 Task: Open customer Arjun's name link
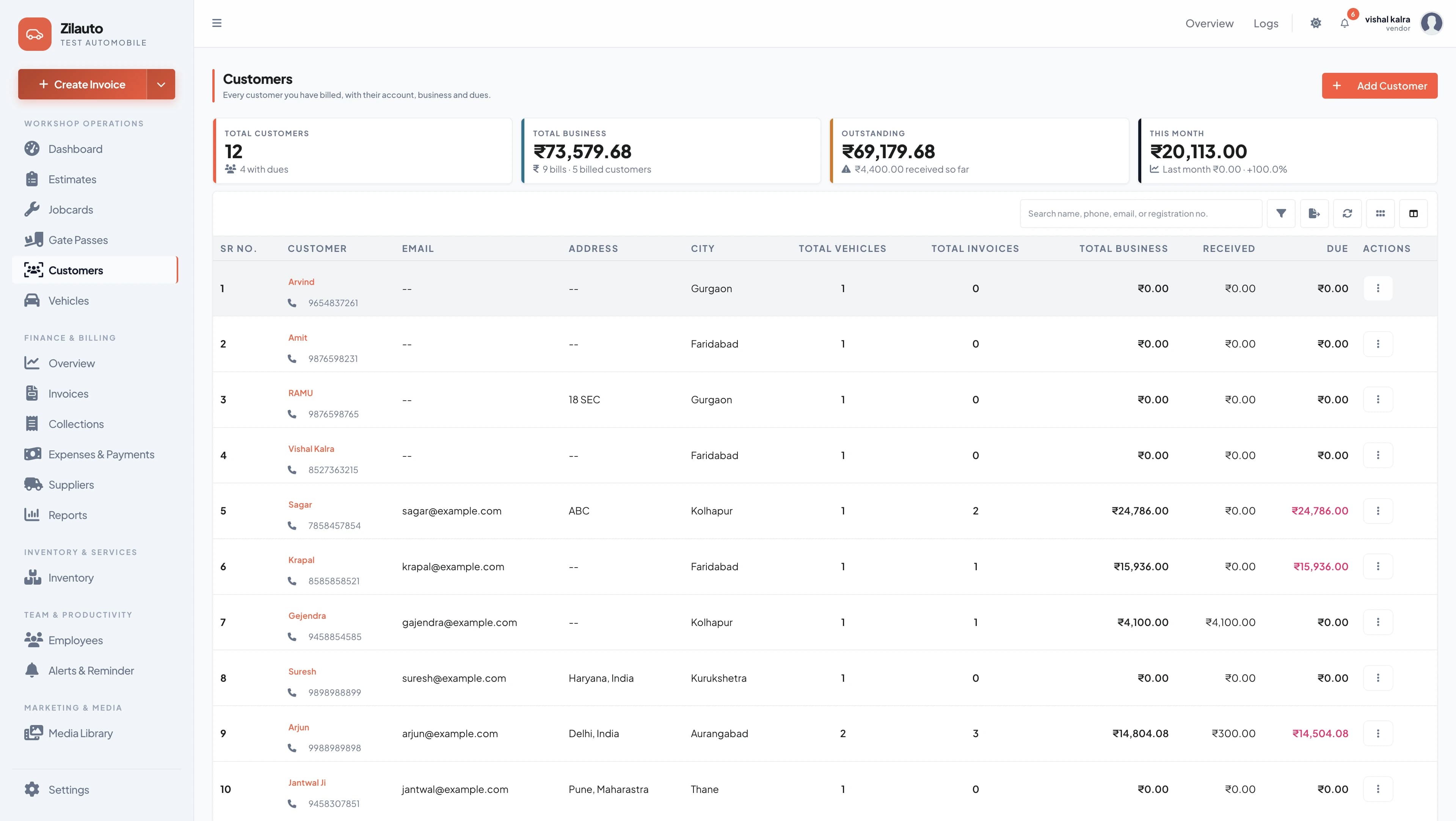click(298, 727)
